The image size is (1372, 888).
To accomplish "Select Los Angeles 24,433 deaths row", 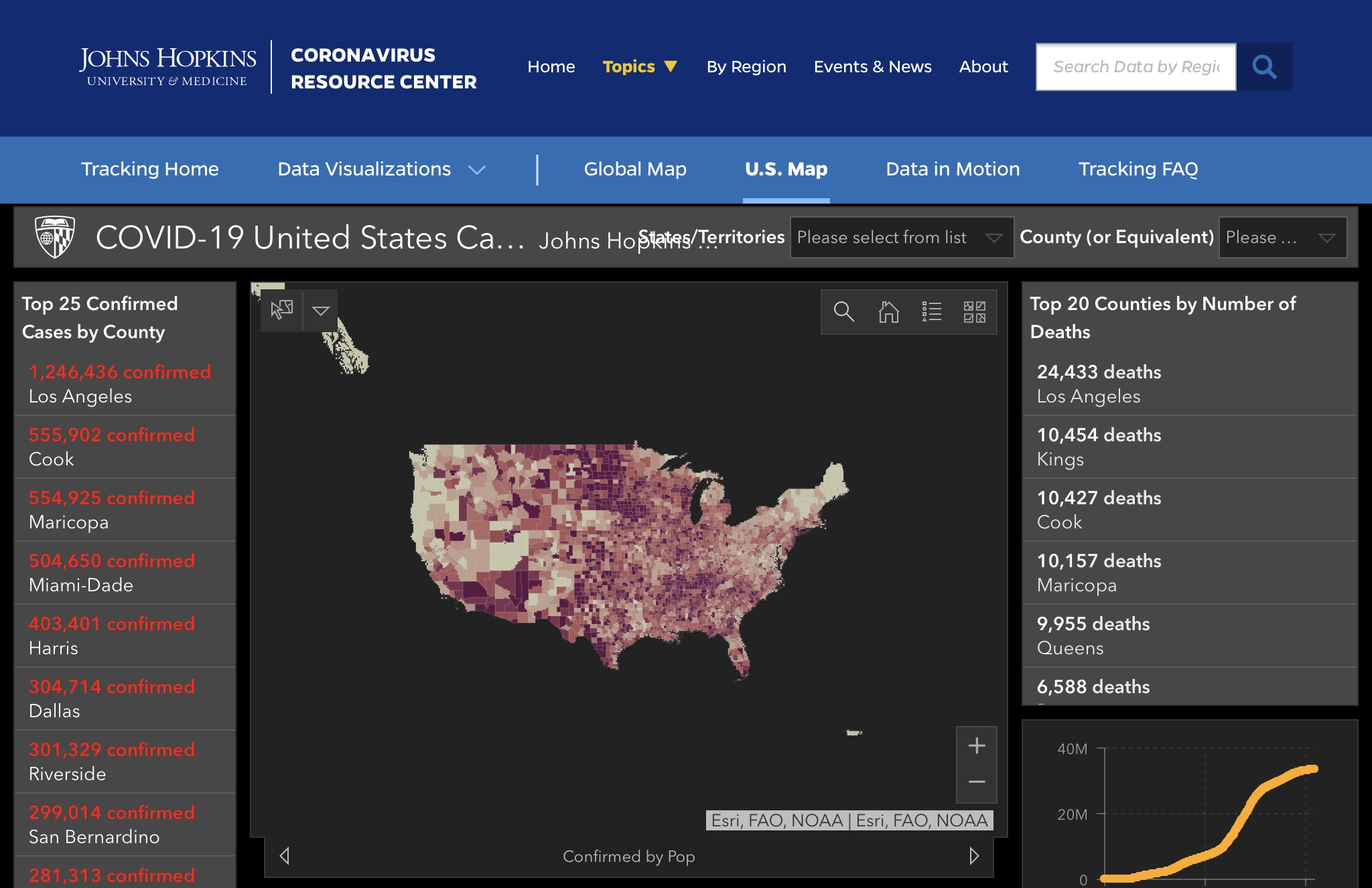I will coord(1190,384).
